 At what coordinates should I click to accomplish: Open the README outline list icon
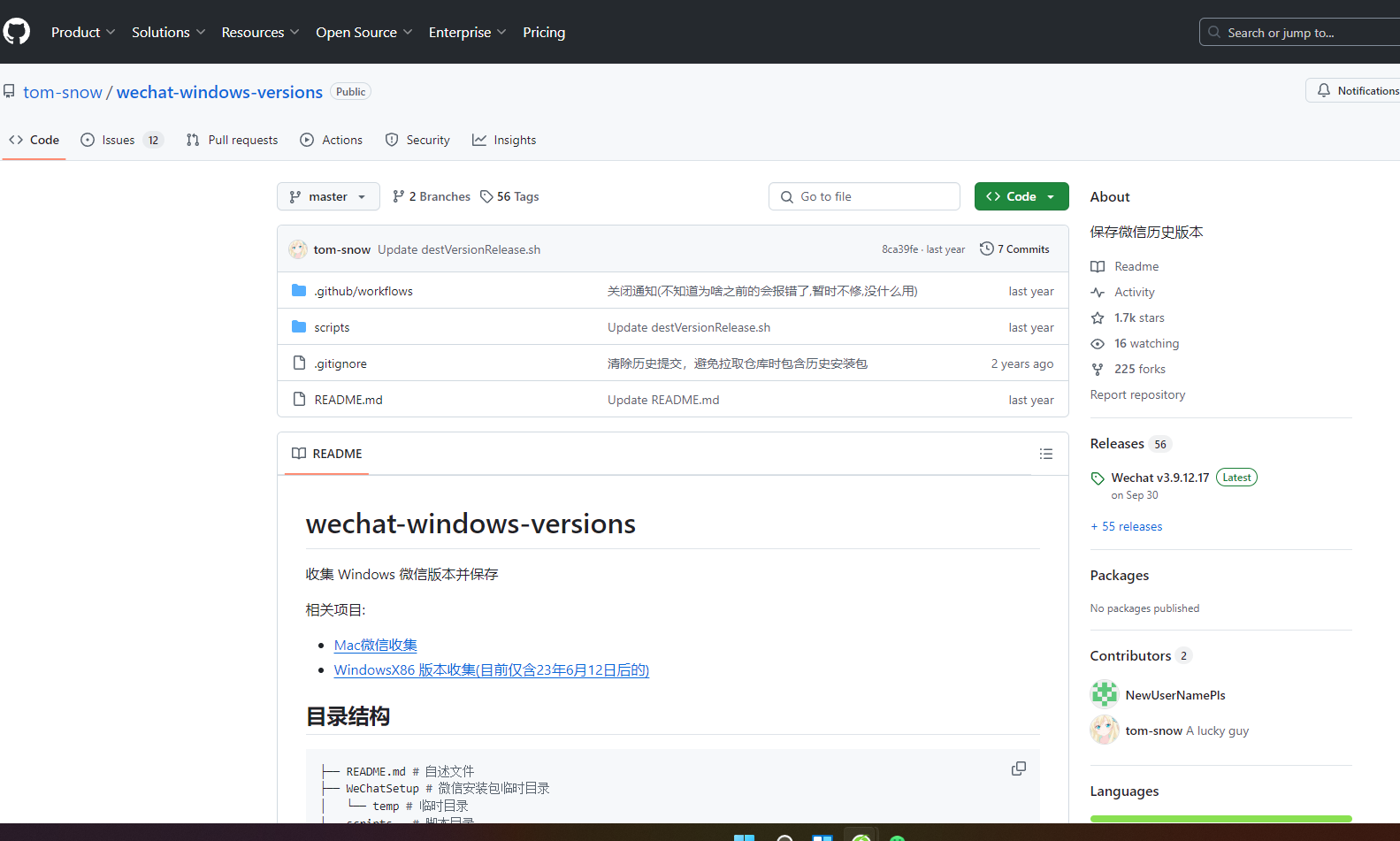click(x=1046, y=454)
